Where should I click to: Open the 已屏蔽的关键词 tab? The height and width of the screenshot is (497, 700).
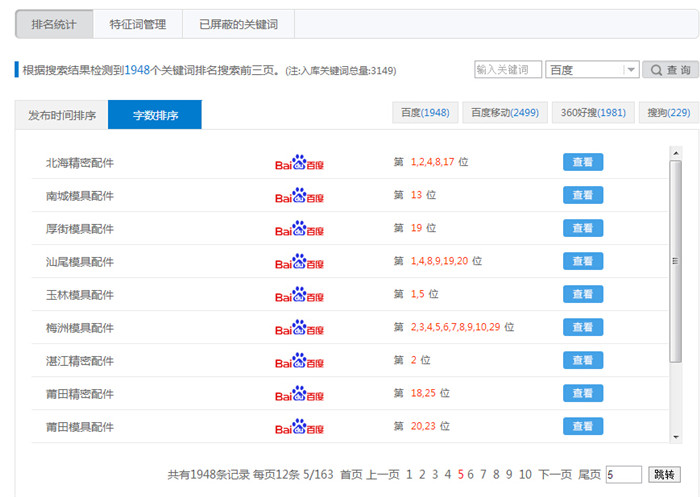[238, 24]
